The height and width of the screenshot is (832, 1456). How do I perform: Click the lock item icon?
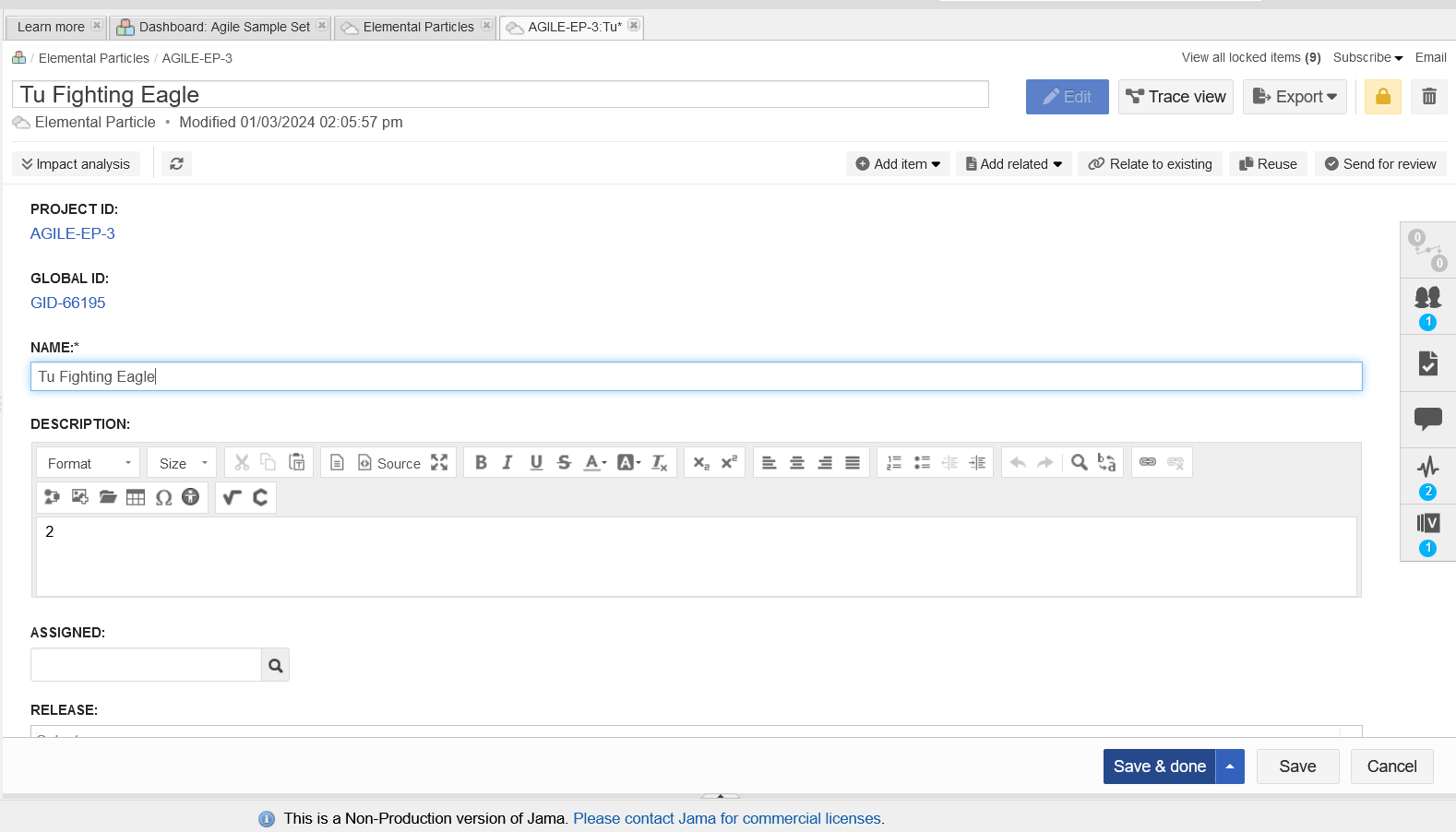coord(1382,97)
